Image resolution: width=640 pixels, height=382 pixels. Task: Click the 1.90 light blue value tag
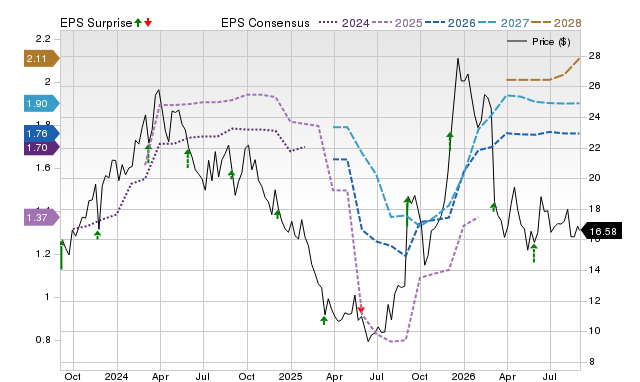click(42, 104)
